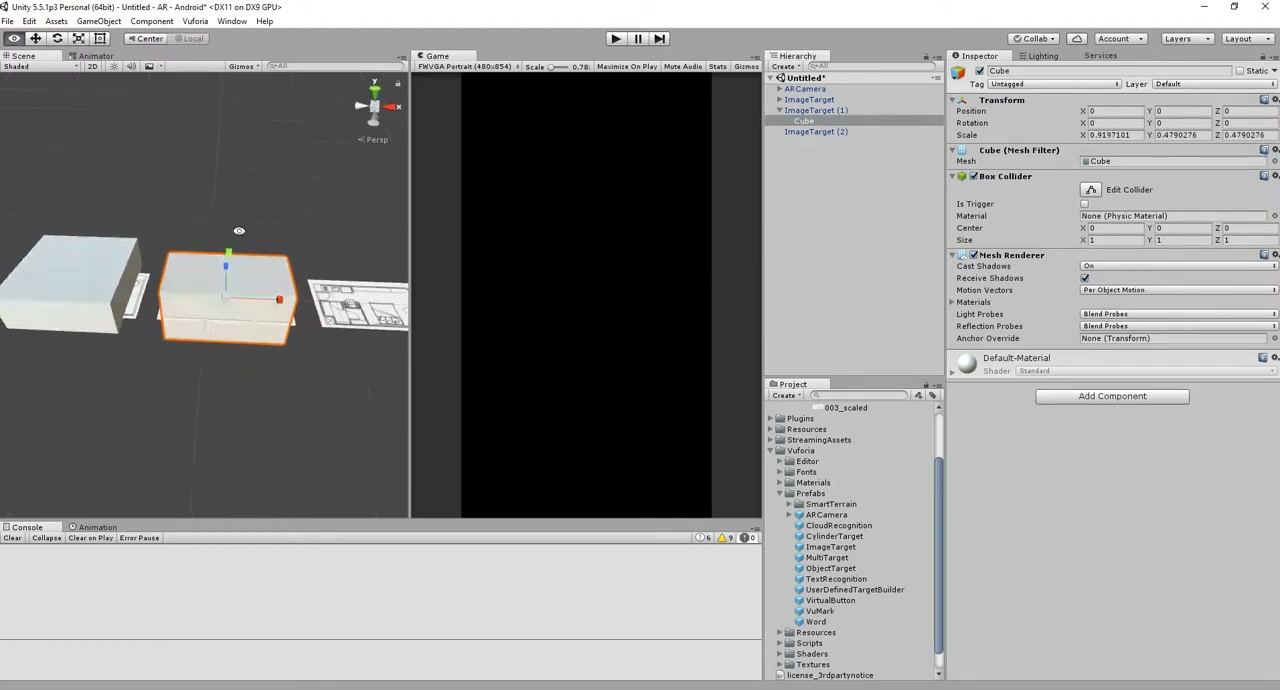This screenshot has width=1280, height=690.
Task: Select the Rect transform tool
Action: [99, 38]
